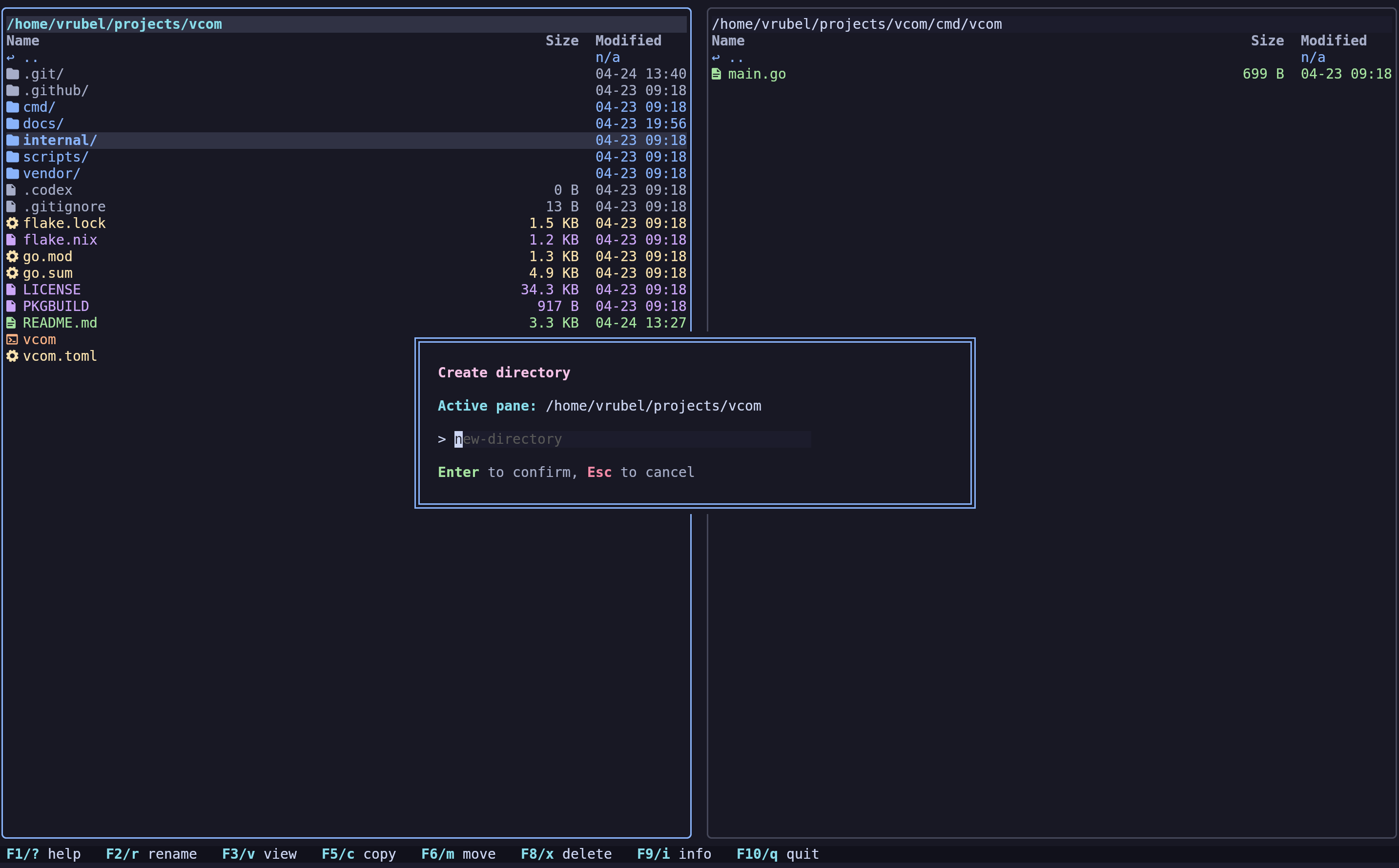The height and width of the screenshot is (868, 1399).
Task: Click the 04-24 13:27 date of README.md
Action: tap(641, 323)
